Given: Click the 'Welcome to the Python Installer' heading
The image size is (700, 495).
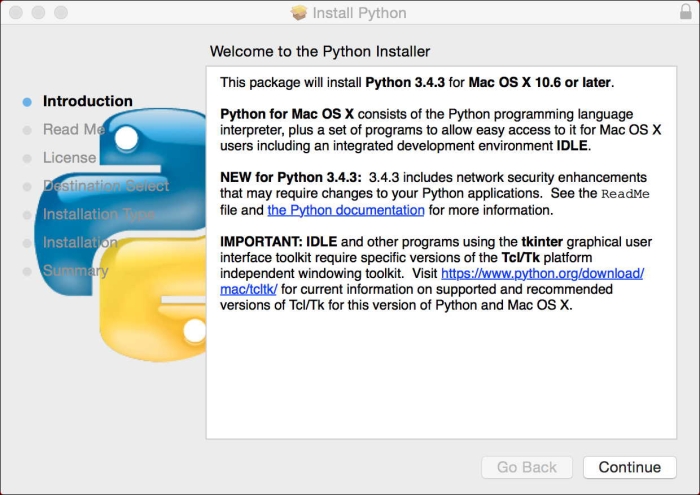Looking at the screenshot, I should (x=320, y=51).
